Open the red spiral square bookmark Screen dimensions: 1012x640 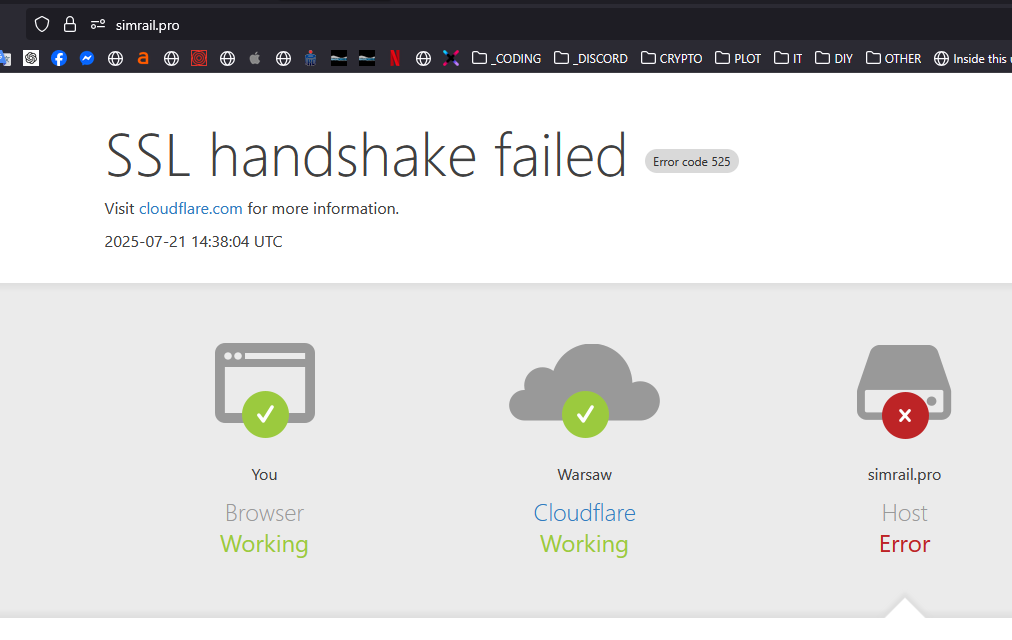[x=199, y=58]
